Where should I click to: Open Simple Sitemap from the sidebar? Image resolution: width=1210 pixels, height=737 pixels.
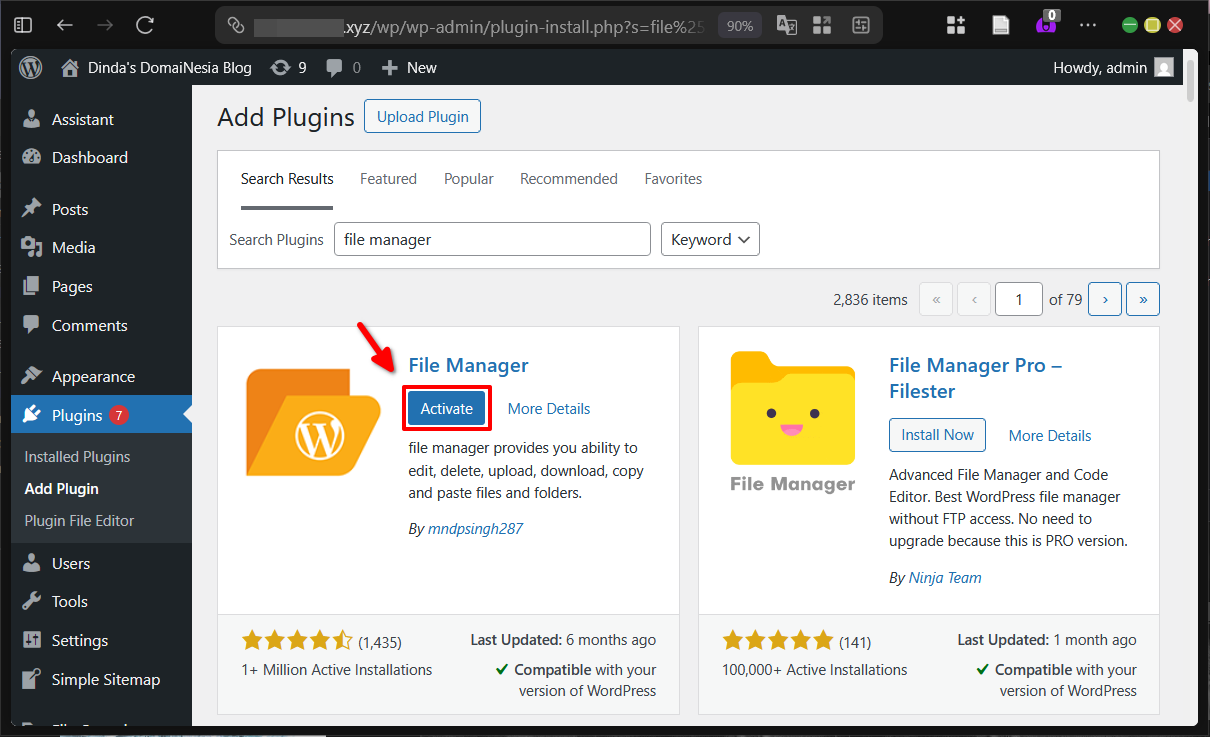click(x=105, y=679)
